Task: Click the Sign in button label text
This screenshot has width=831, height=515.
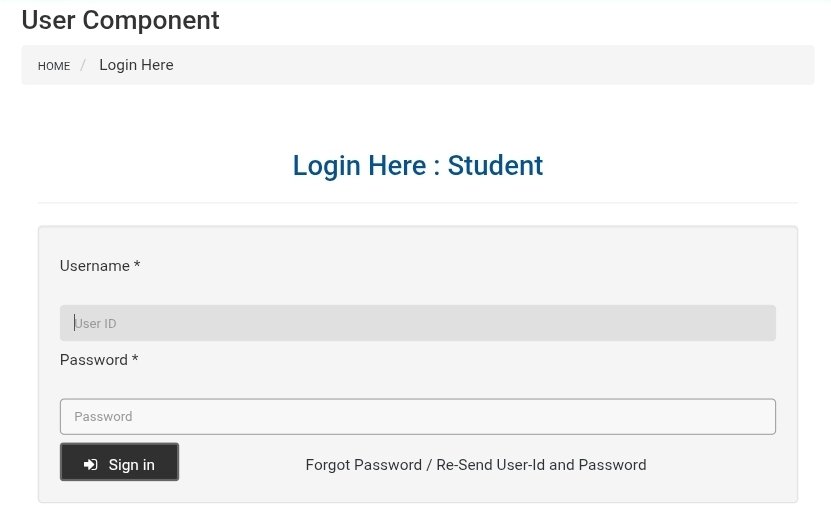Action: pos(131,465)
